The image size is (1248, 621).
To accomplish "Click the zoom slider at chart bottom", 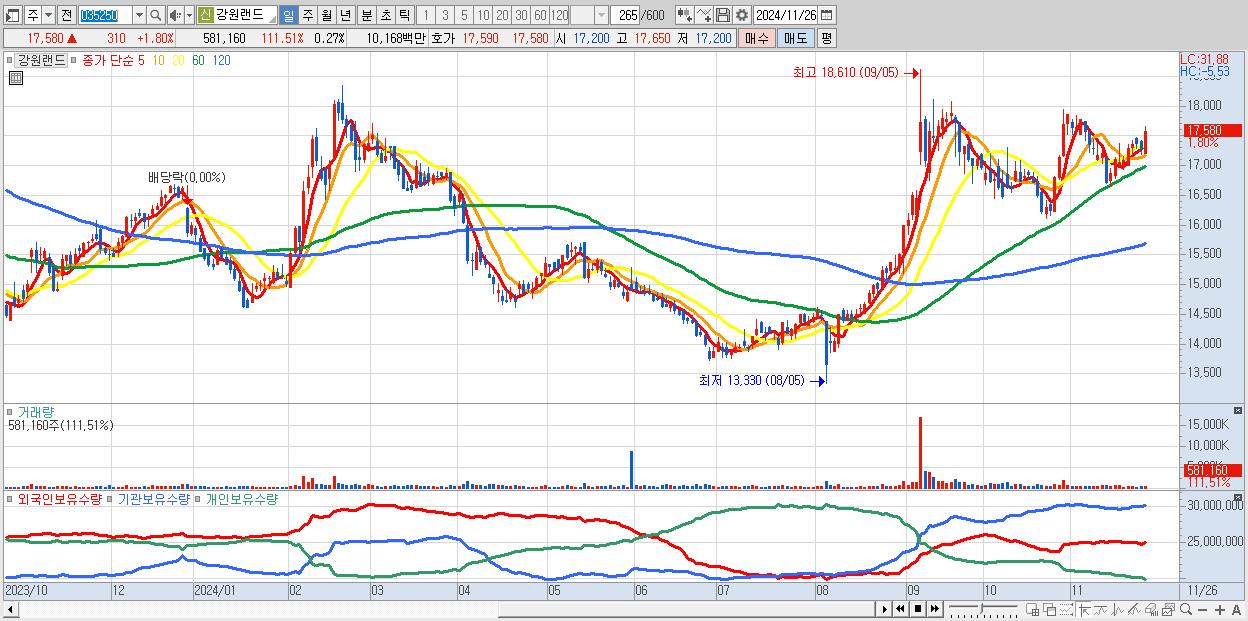I will 983,608.
